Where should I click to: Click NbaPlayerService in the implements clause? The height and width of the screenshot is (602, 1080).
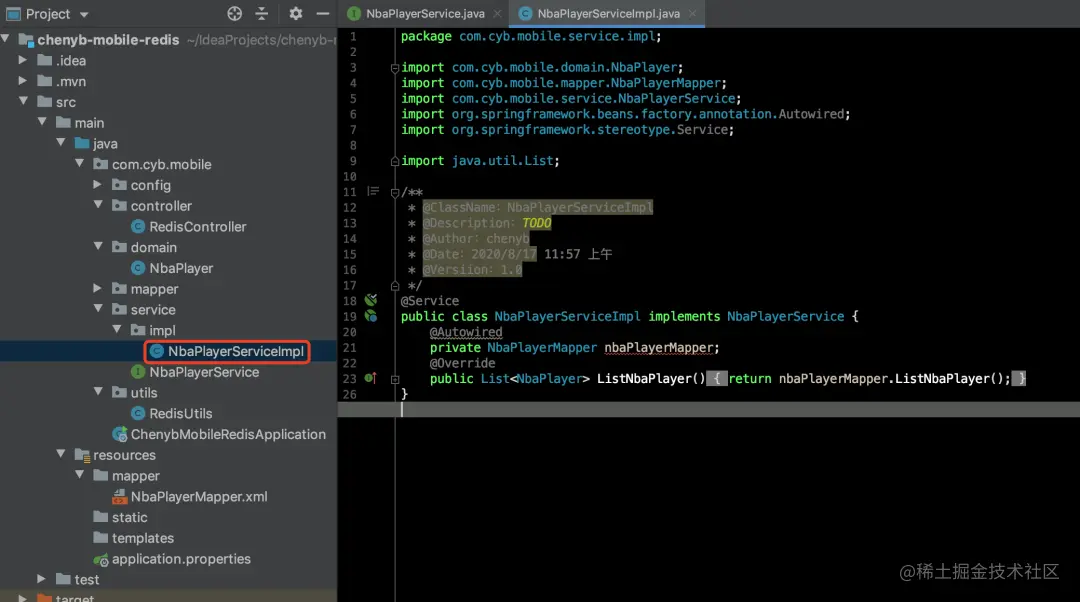785,316
